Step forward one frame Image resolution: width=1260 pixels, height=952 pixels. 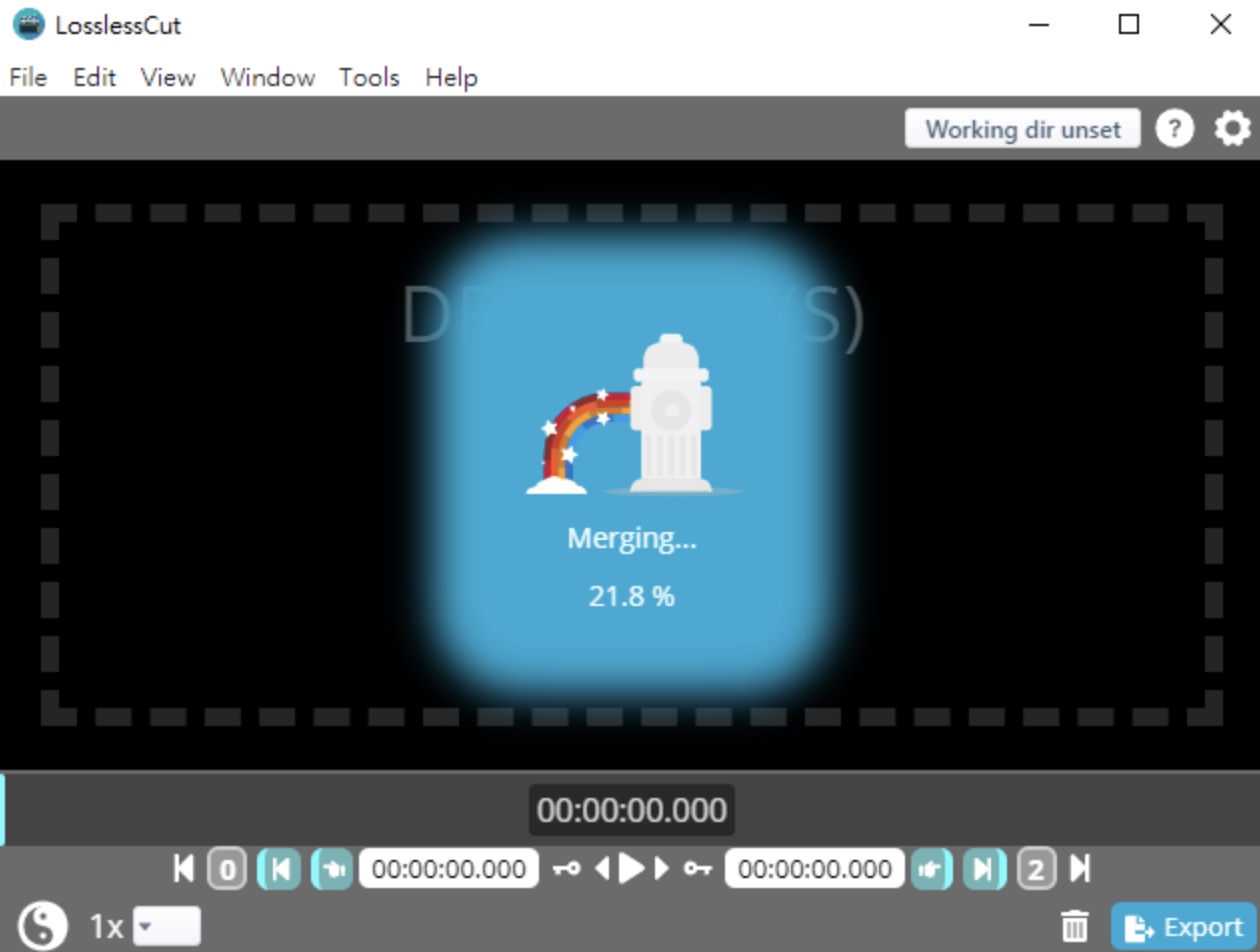coord(661,869)
